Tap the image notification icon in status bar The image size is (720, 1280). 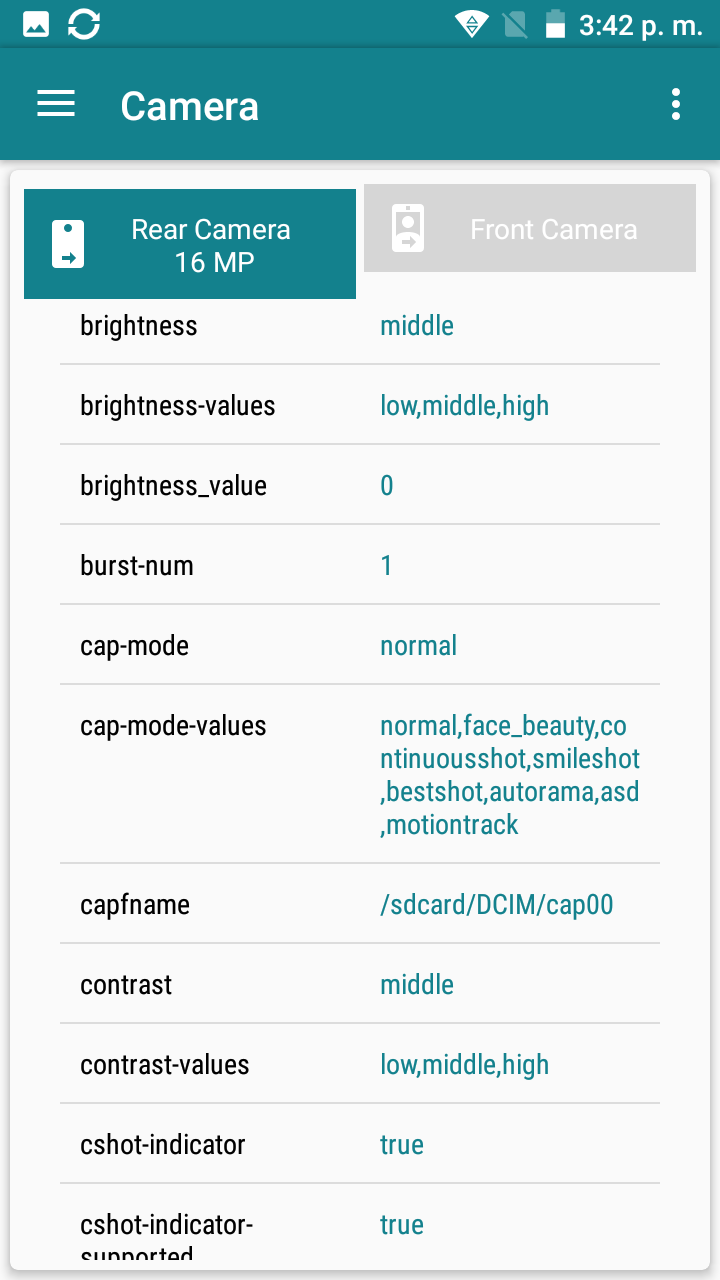(36, 25)
